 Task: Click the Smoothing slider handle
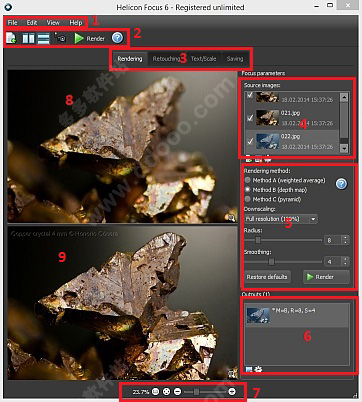pos(271,262)
